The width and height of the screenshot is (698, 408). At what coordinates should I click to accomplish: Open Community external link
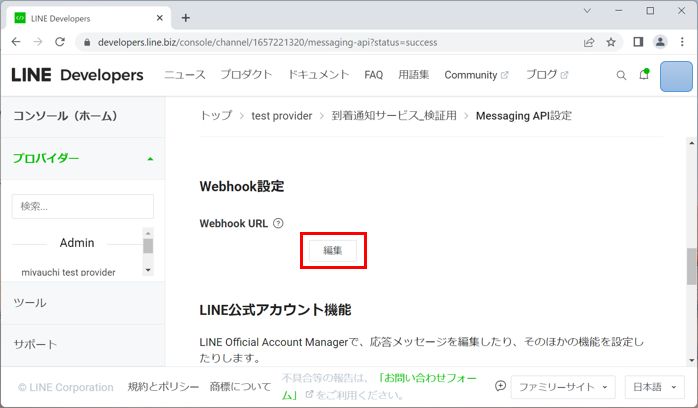click(x=476, y=75)
